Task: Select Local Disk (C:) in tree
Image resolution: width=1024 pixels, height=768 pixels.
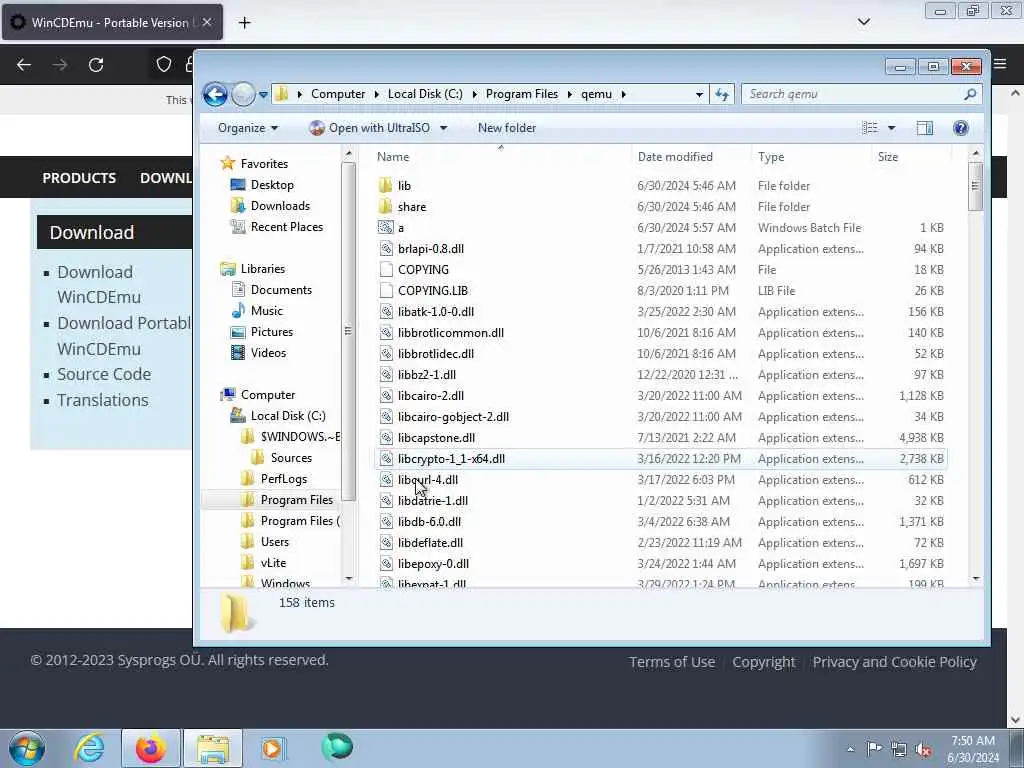Action: click(288, 416)
